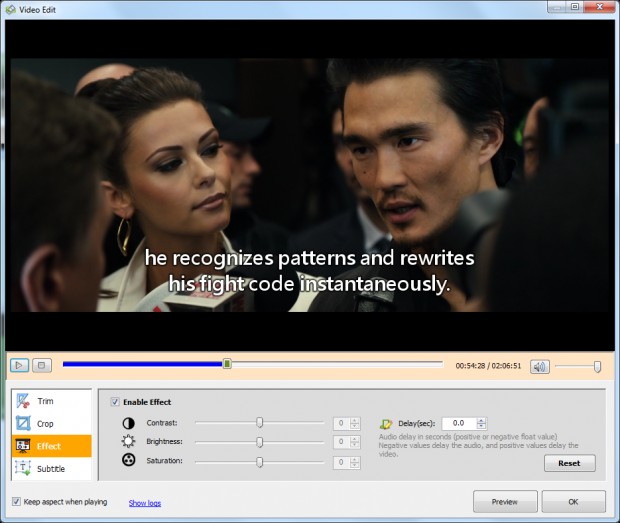The image size is (620, 523).
Task: Click the Crop frame icon
Action: [23, 423]
